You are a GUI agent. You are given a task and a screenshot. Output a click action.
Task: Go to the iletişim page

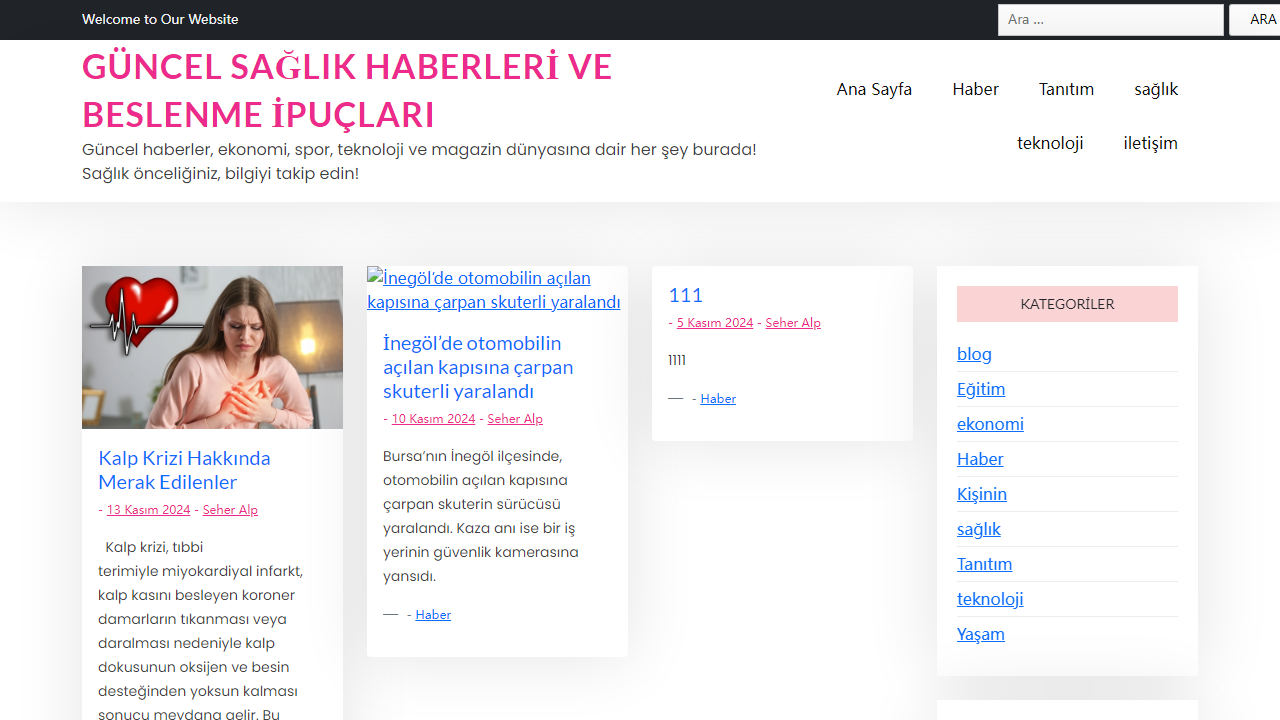click(1150, 143)
